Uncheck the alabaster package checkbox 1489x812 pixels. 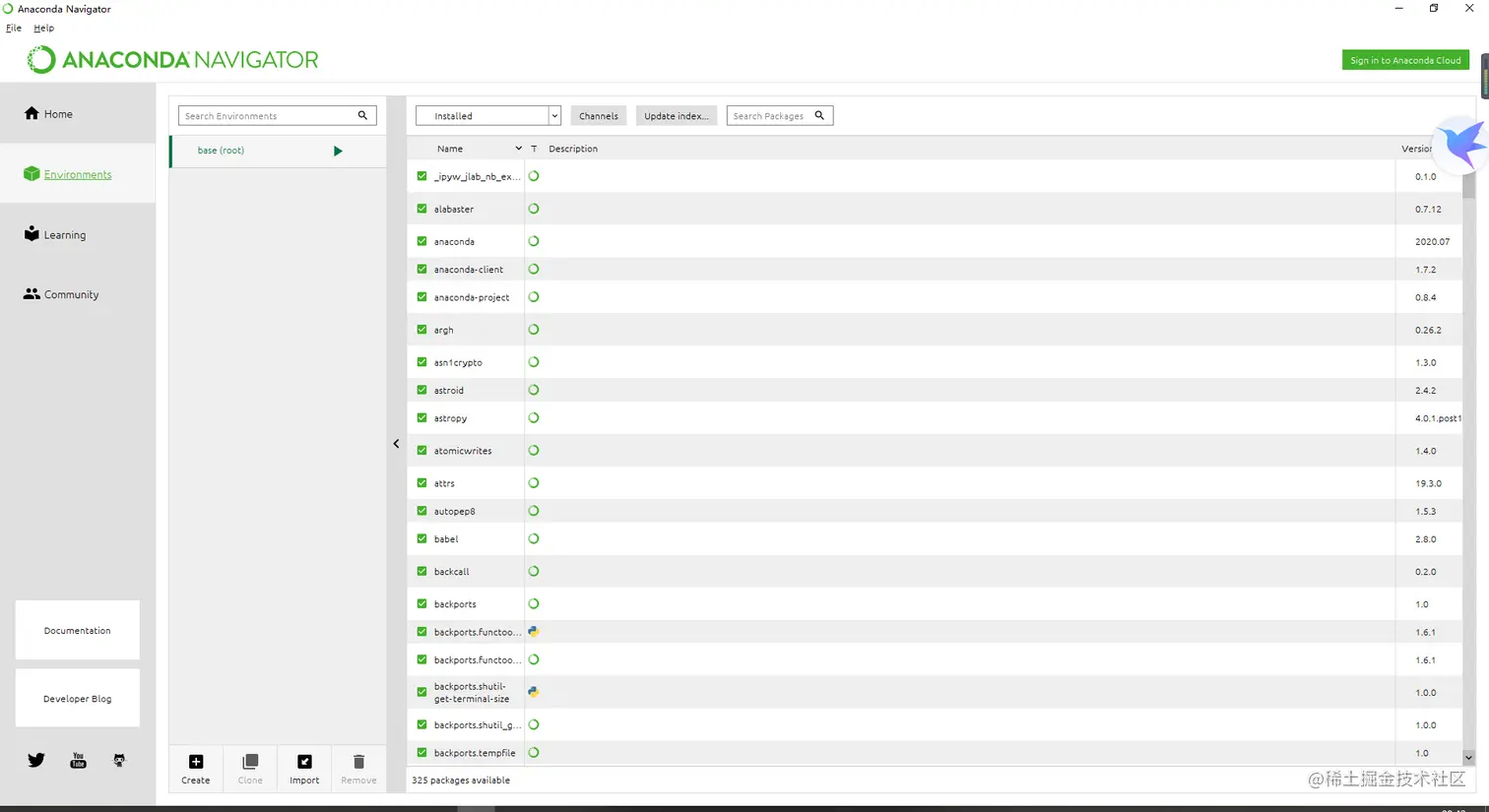coord(422,209)
